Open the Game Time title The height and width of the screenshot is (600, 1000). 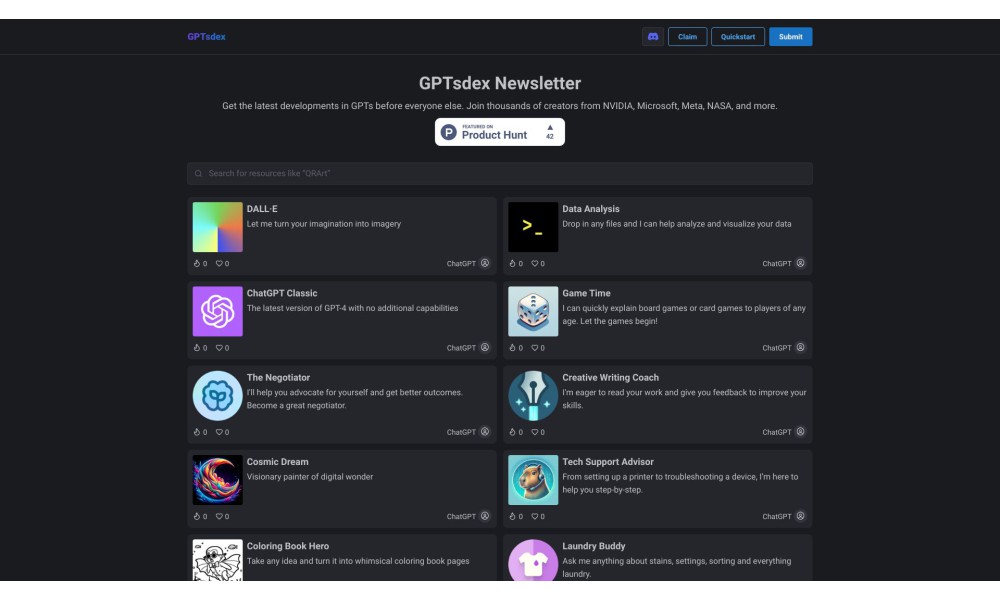point(586,293)
